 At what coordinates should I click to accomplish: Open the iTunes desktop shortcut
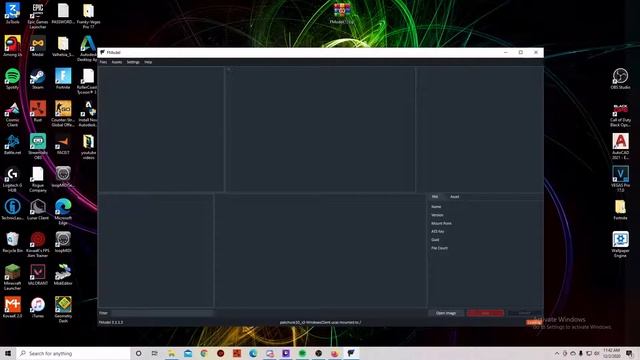(38, 307)
